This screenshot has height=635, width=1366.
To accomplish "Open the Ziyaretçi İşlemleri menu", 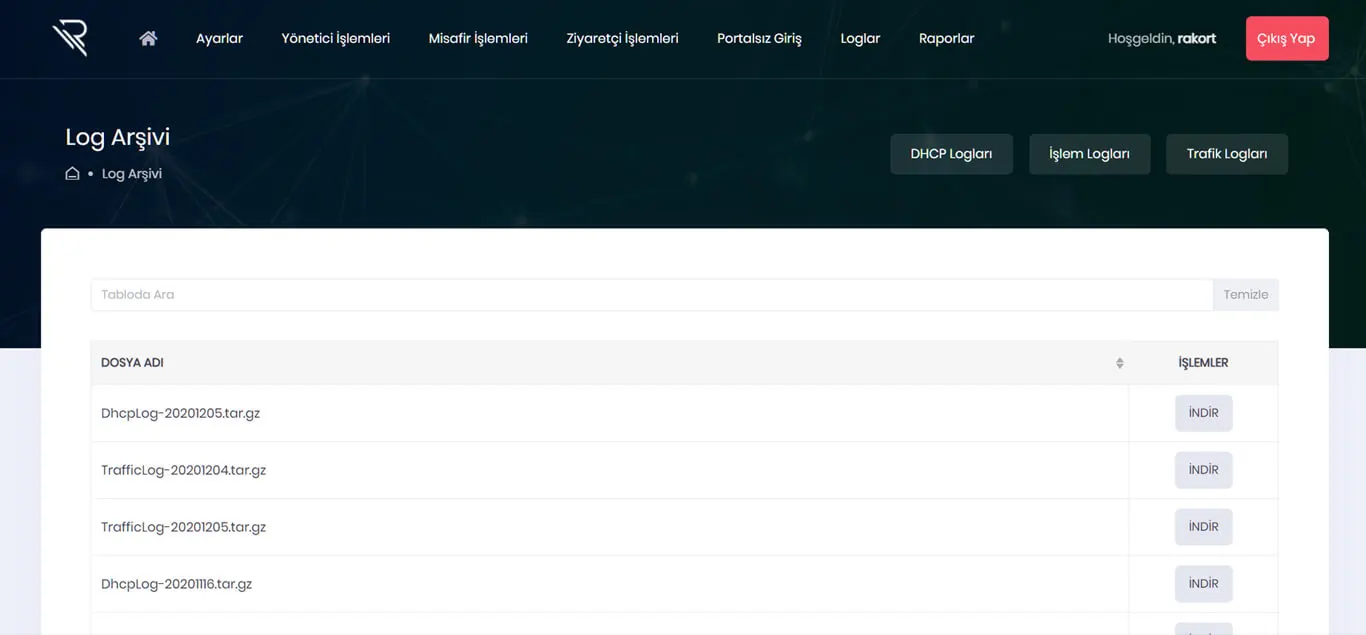I will pos(621,38).
